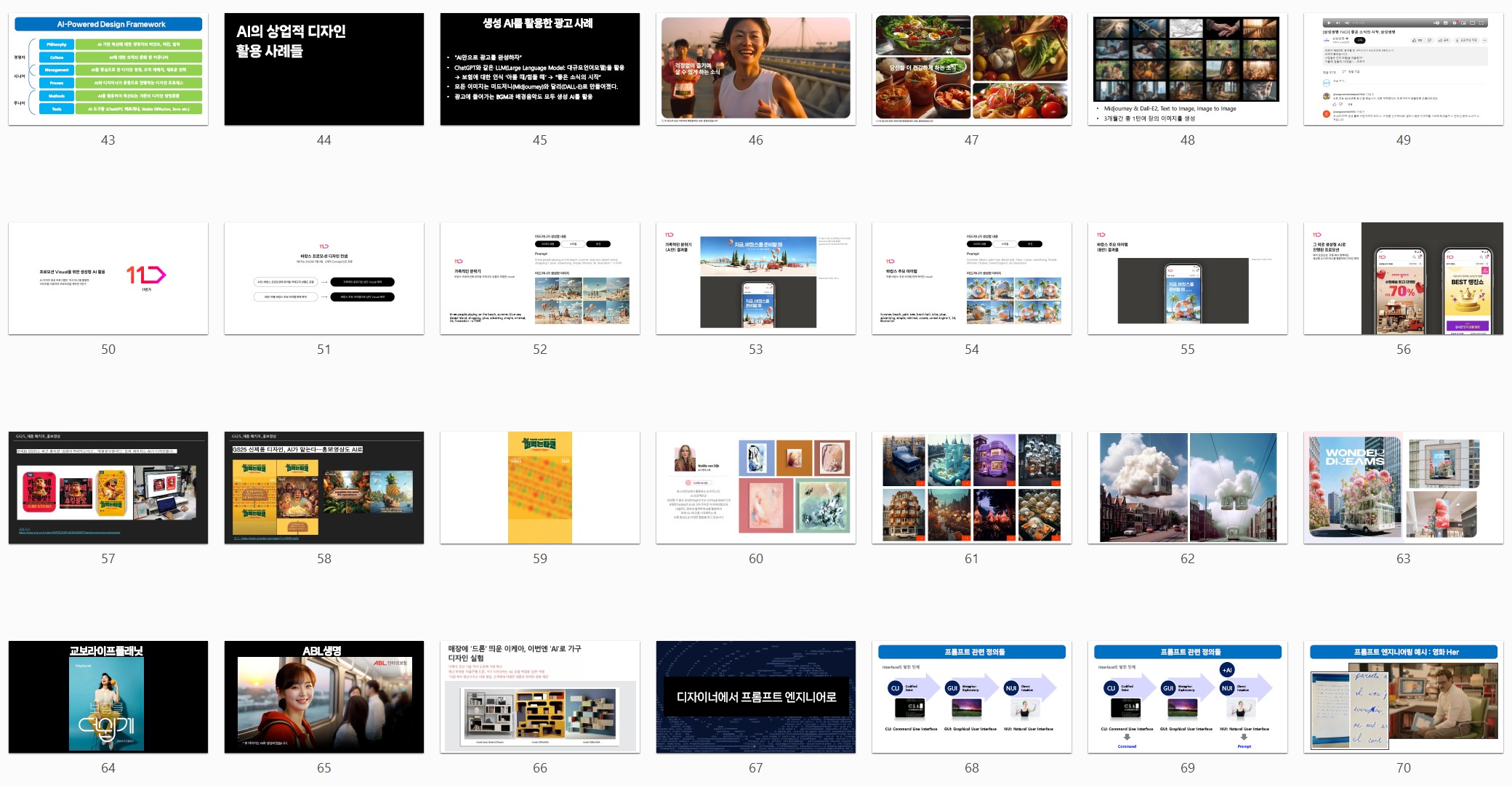Screen dimensions: 1512x787
Task: Click slide 67 prompt engineer title thumbnail
Action: [755, 697]
